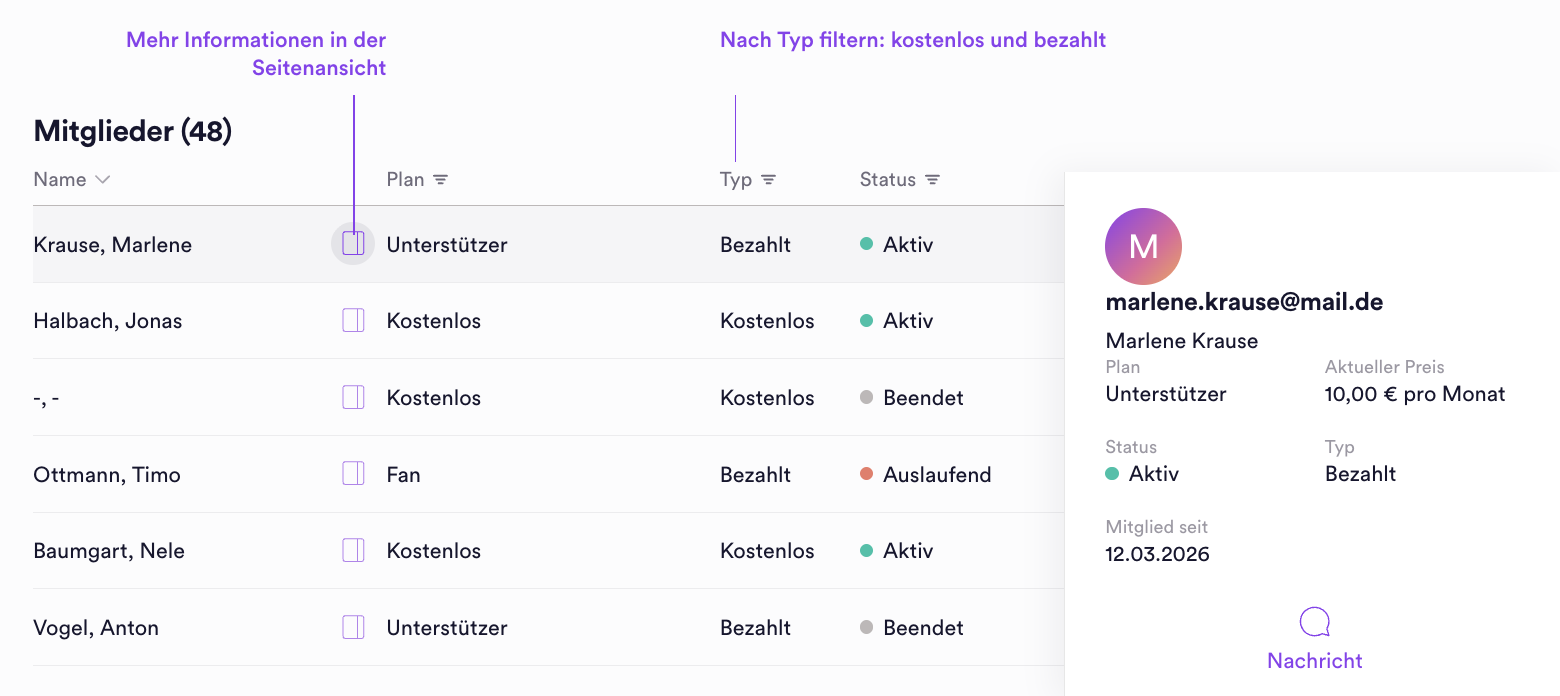Click the Nachricht speech bubble icon
This screenshot has height=696, width=1560.
point(1315,622)
